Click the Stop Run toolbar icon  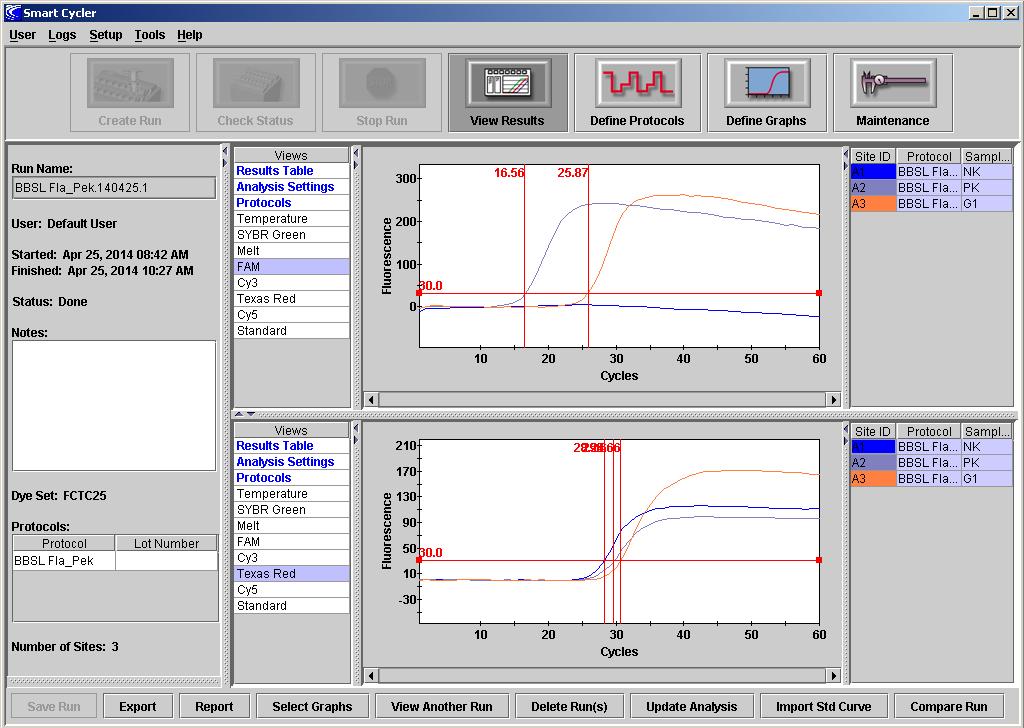click(382, 93)
